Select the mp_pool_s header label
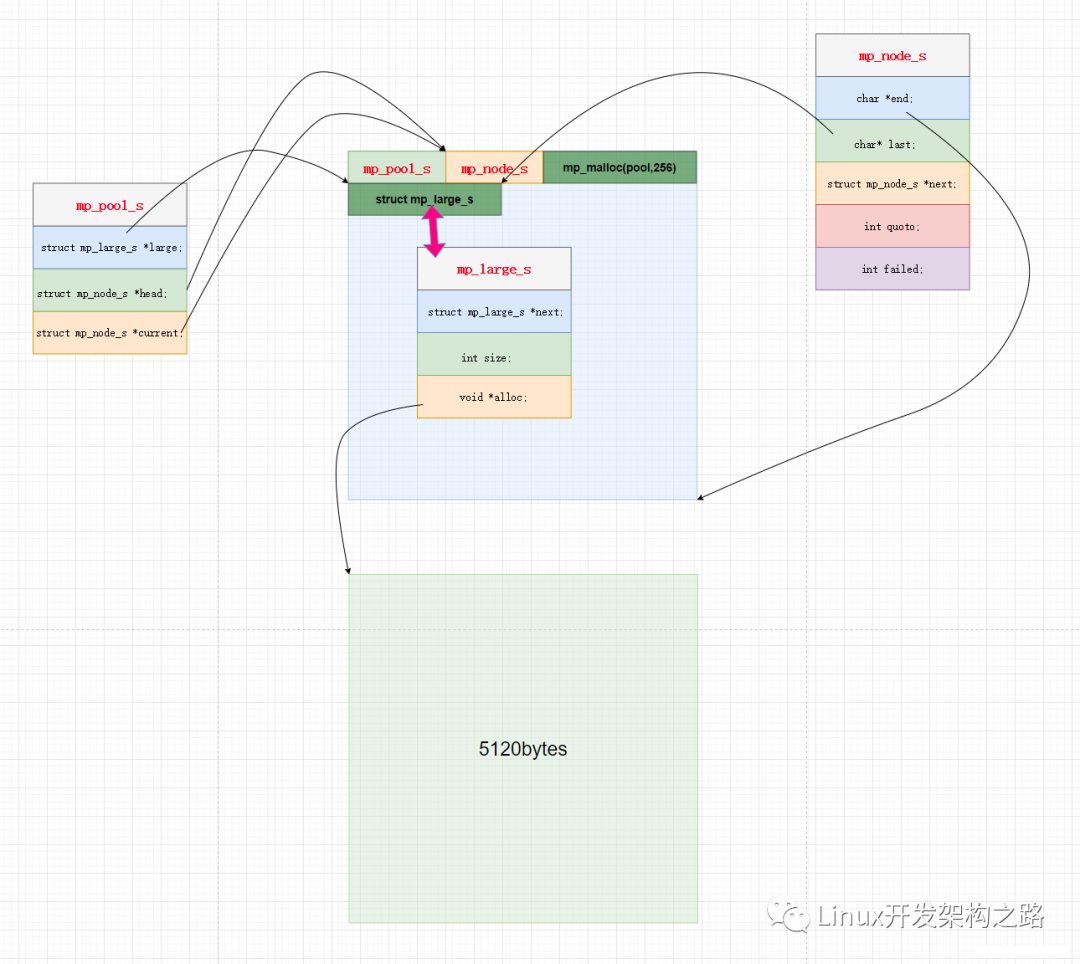Image resolution: width=1080 pixels, height=964 pixels. click(x=110, y=205)
